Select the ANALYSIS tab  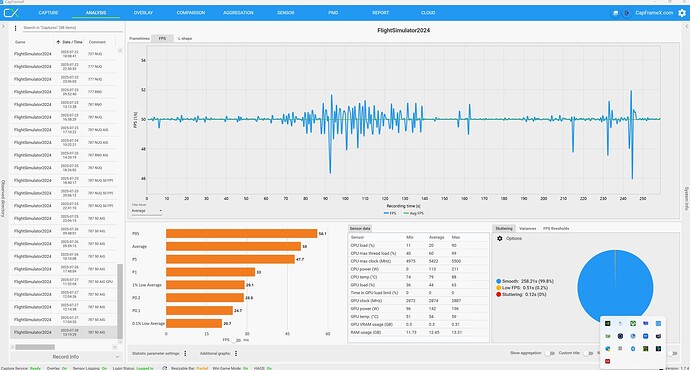(96, 13)
